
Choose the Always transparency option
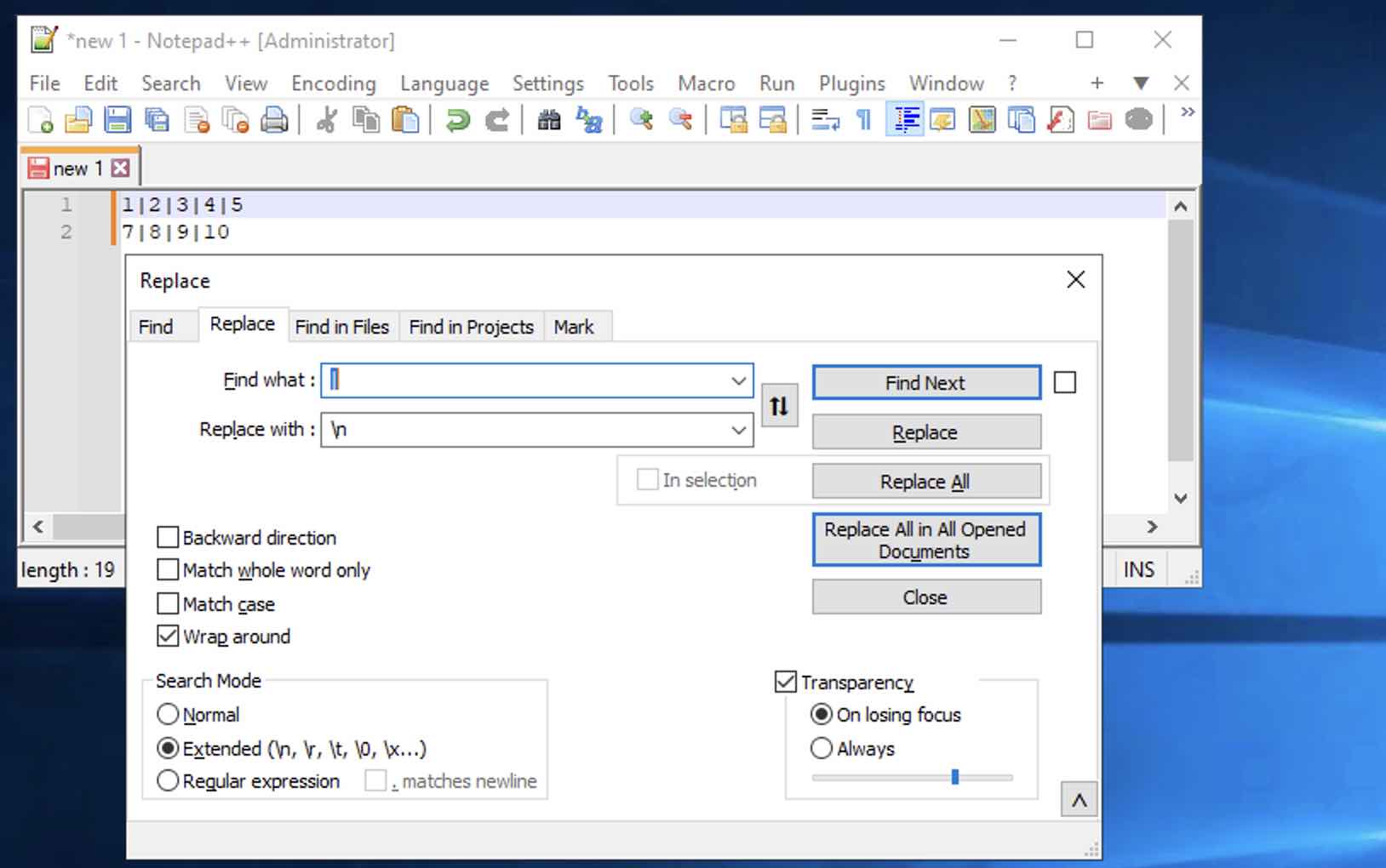pyautogui.click(x=822, y=748)
